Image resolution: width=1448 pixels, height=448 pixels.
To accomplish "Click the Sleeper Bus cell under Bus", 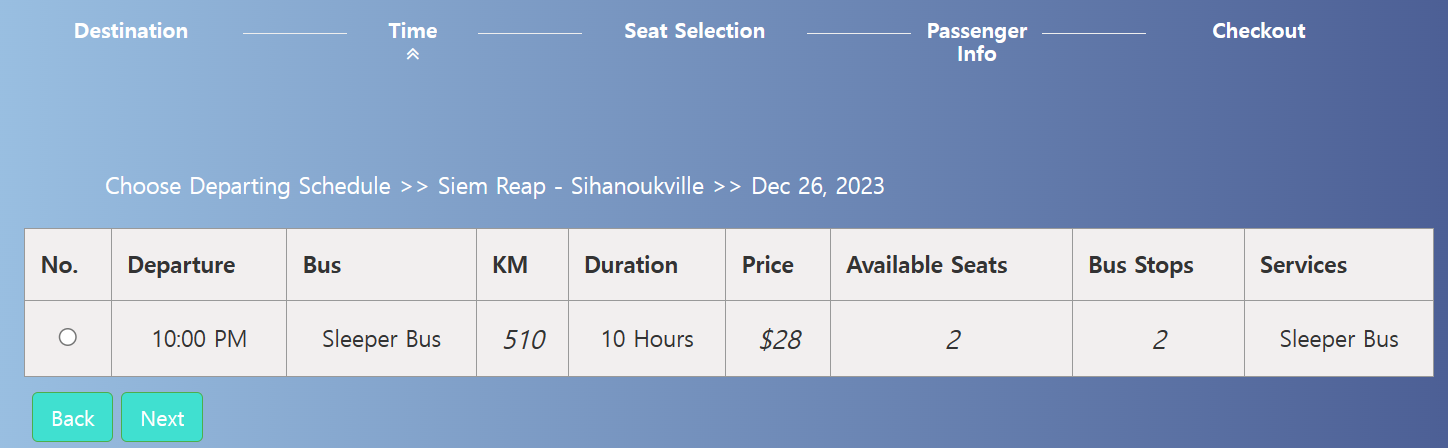I will (381, 339).
